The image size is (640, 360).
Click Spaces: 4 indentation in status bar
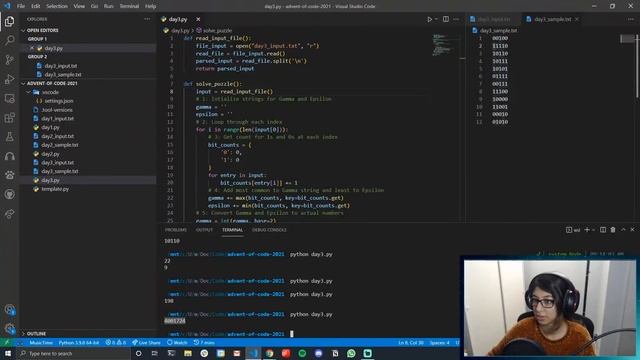tap(439, 342)
